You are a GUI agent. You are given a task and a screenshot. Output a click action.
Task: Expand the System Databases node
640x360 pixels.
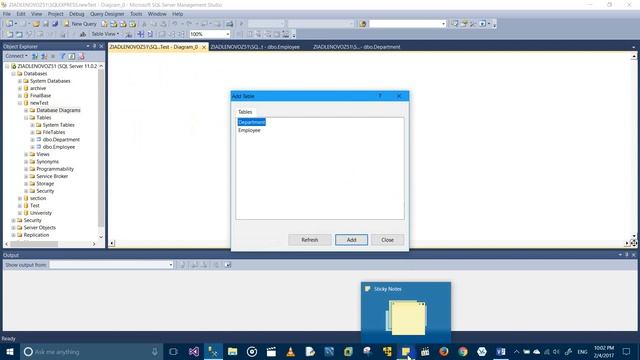click(x=20, y=81)
